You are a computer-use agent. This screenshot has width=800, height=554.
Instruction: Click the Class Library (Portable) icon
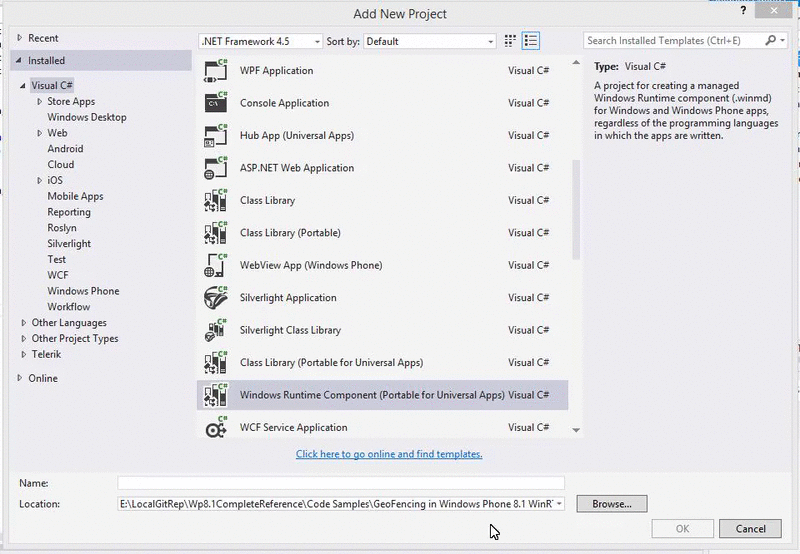215,233
